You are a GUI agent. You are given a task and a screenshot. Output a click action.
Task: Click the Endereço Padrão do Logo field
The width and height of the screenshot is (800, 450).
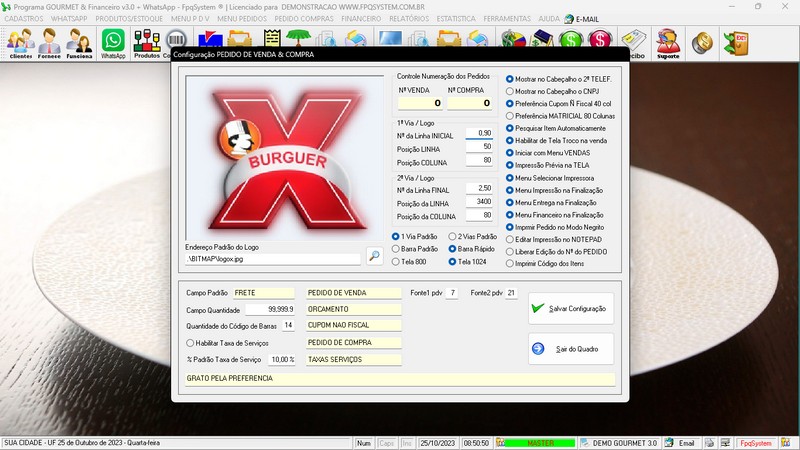pos(272,259)
